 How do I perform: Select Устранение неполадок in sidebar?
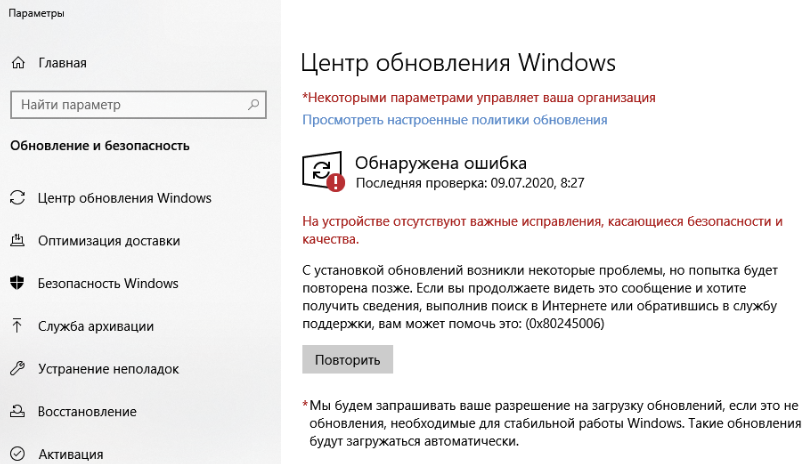pos(108,369)
